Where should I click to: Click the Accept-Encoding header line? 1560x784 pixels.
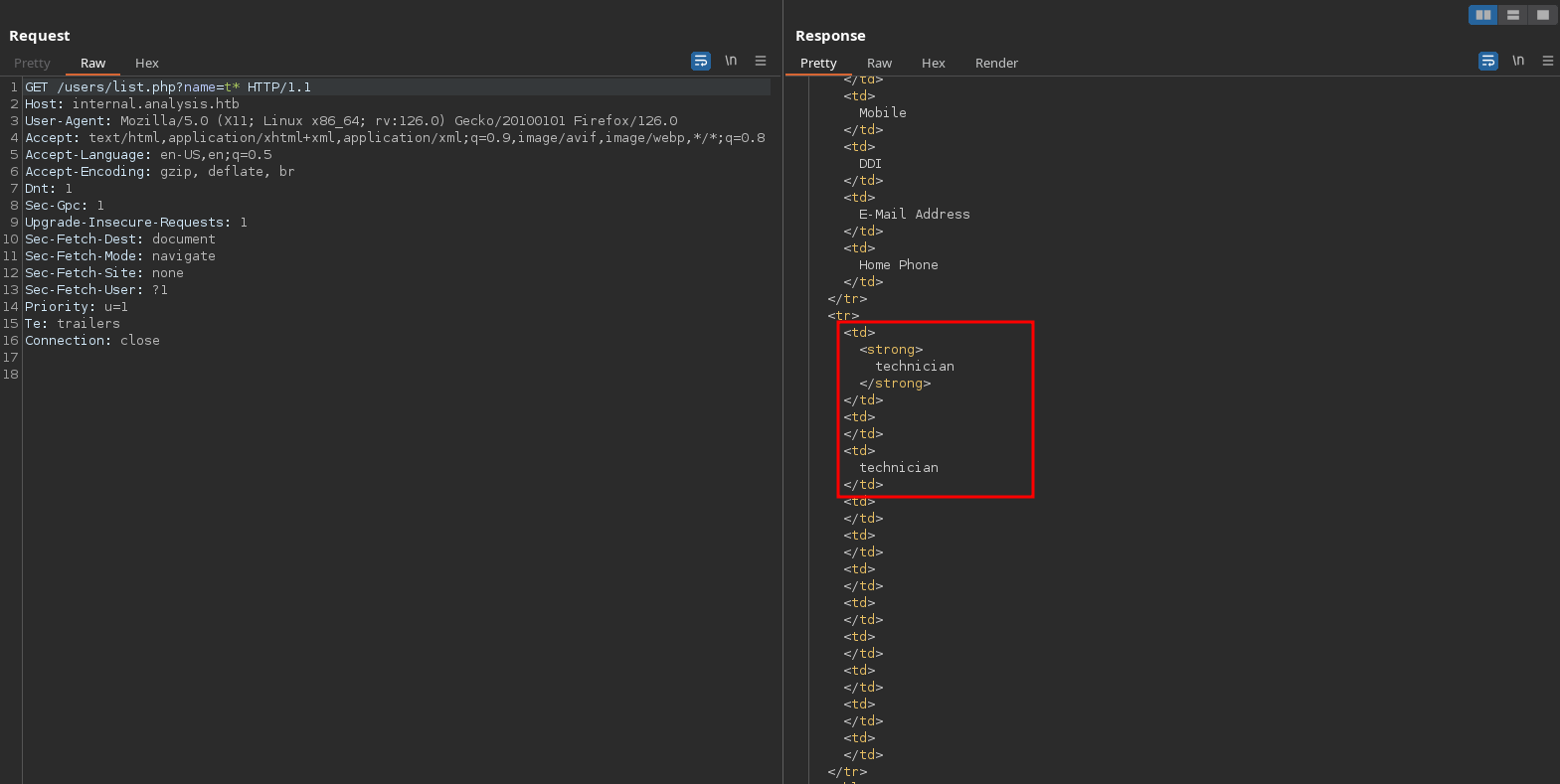coord(160,172)
